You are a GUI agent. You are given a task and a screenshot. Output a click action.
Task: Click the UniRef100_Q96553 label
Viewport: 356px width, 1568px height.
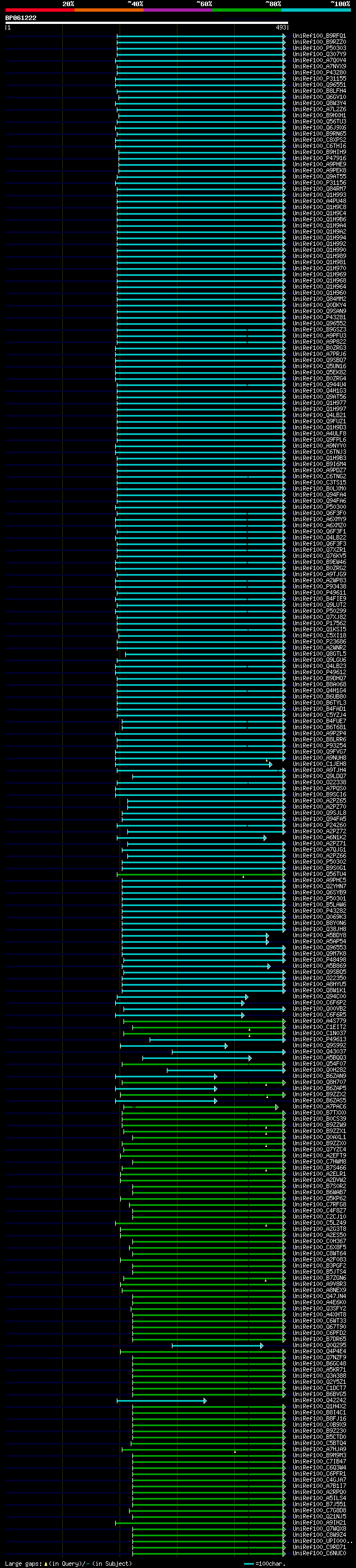(x=319, y=948)
